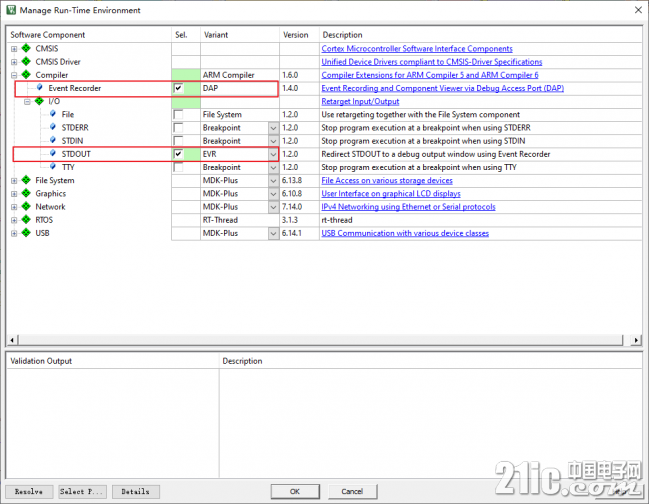
Task: Open the Network MDK-Plus dropdown
Action: click(x=273, y=207)
